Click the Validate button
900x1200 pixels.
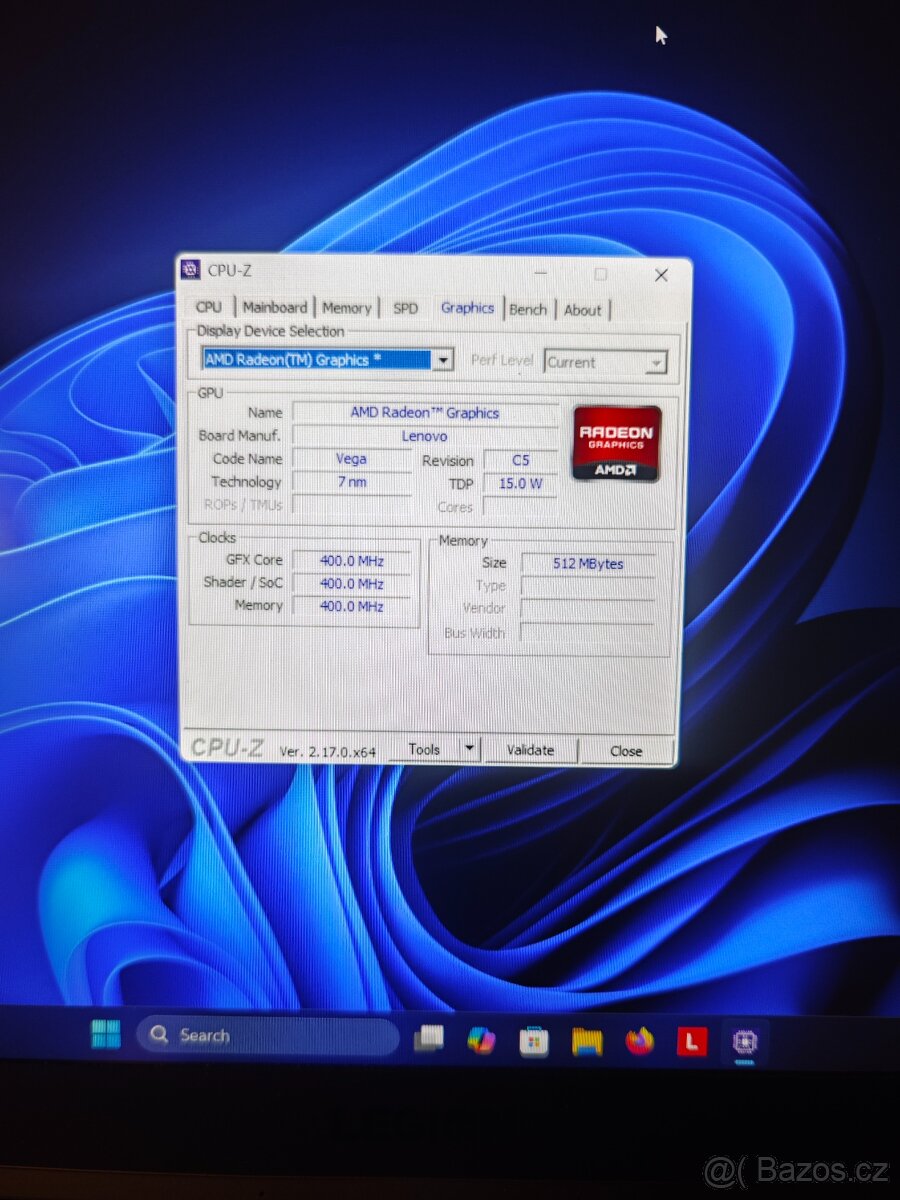(531, 749)
